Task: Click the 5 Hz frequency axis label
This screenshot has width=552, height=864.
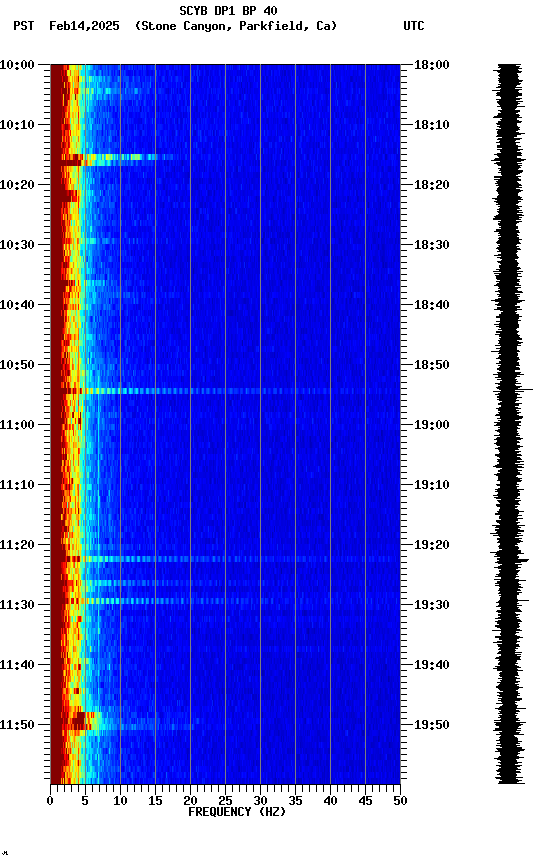Action: click(x=85, y=802)
